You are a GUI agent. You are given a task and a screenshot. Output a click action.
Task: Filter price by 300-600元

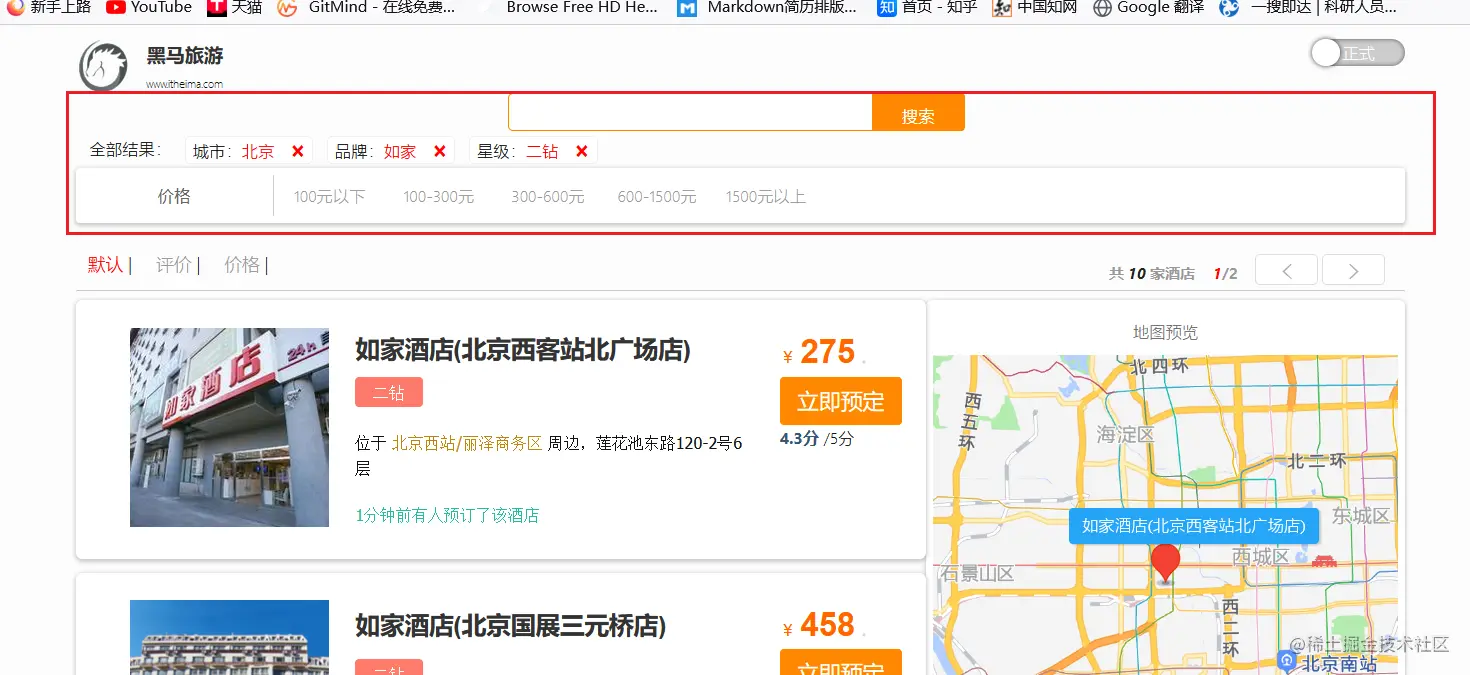[547, 197]
